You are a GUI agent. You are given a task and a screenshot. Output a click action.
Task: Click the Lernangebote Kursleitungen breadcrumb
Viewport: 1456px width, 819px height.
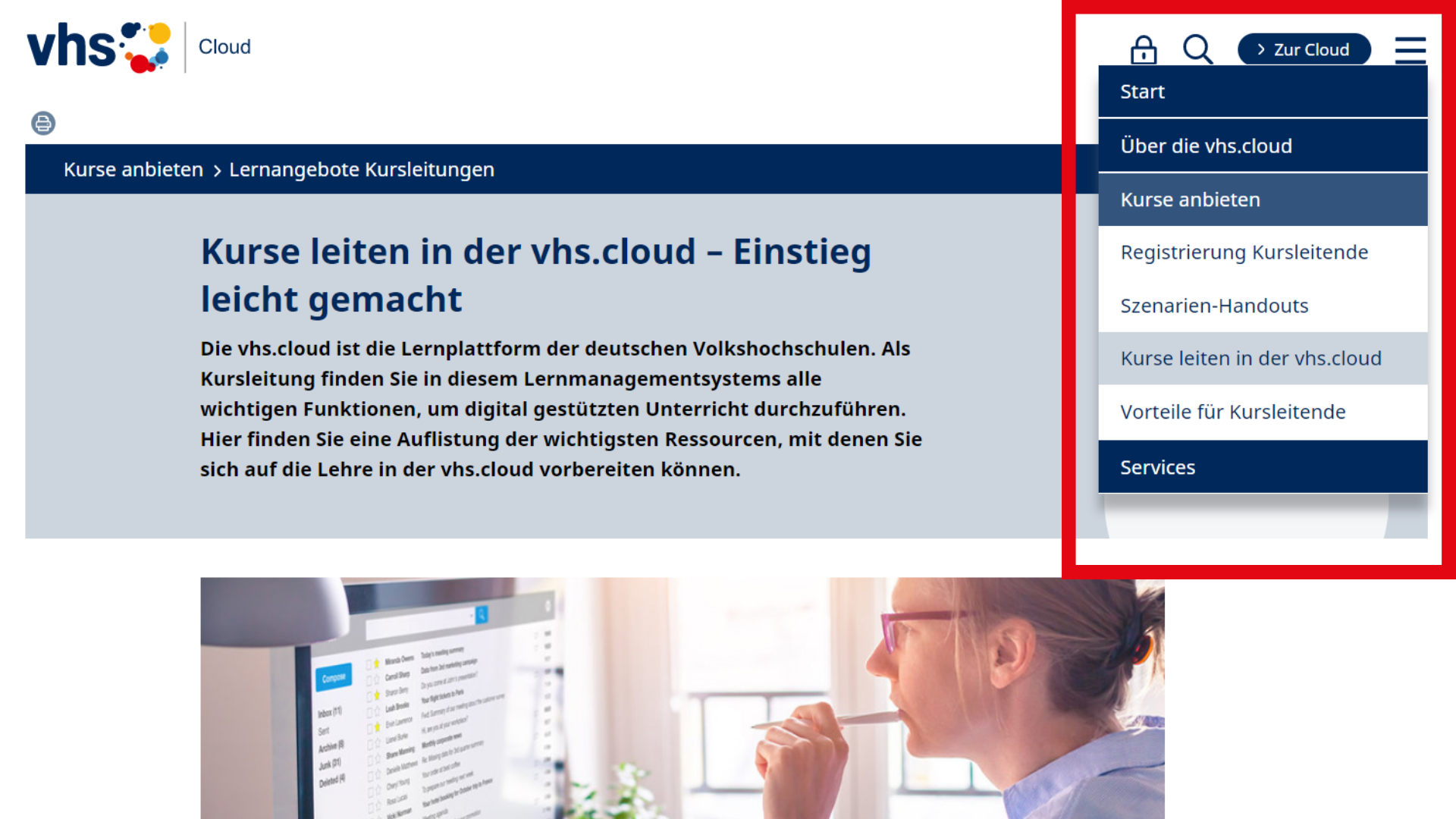tap(362, 170)
